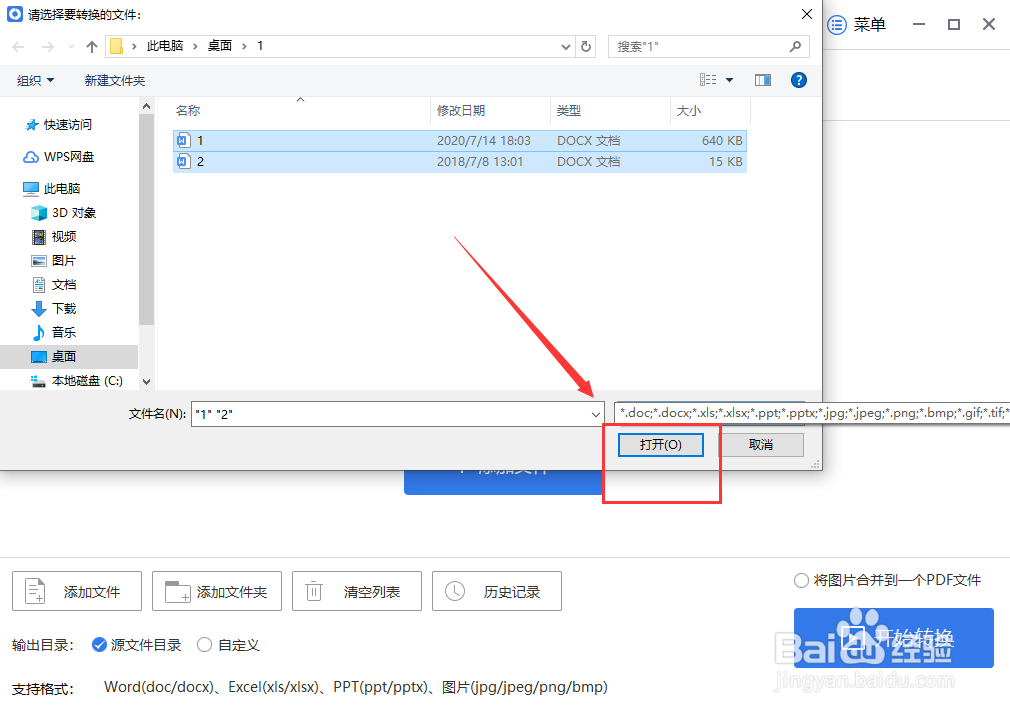Click 桌面 in the address breadcrumb
This screenshot has height=715, width=1010.
point(220,46)
